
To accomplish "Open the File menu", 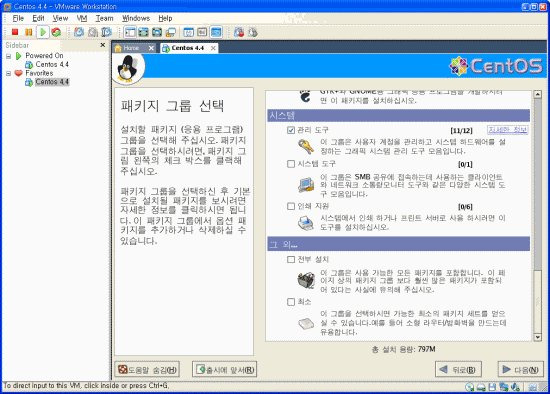I will point(18,18).
